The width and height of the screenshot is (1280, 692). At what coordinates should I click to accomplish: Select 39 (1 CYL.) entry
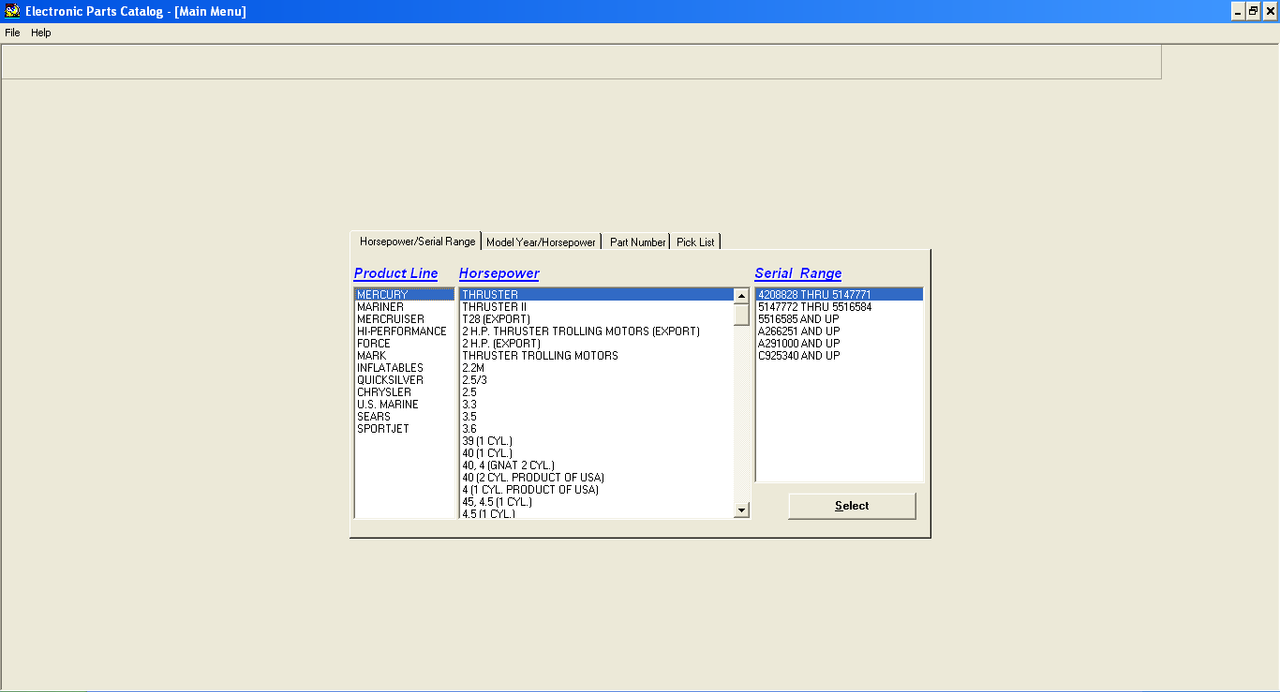(x=597, y=441)
